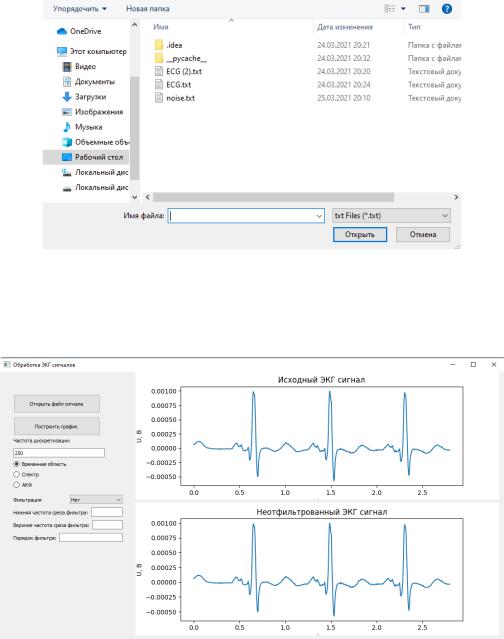Click the view mode icon in the dialog toolbar
Image resolution: width=504 pixels, height=639 pixels.
pyautogui.click(x=390, y=9)
